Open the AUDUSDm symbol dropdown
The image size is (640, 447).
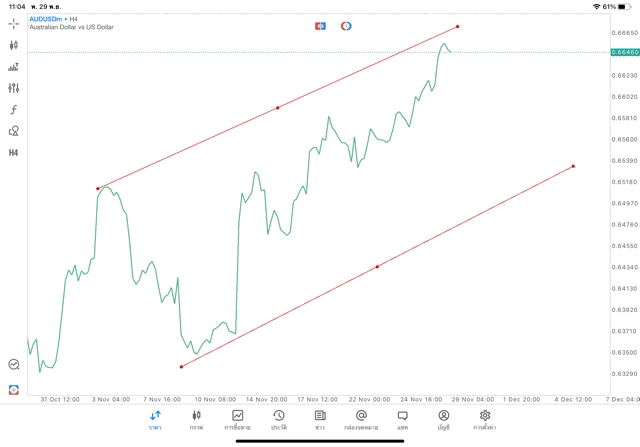(48, 18)
